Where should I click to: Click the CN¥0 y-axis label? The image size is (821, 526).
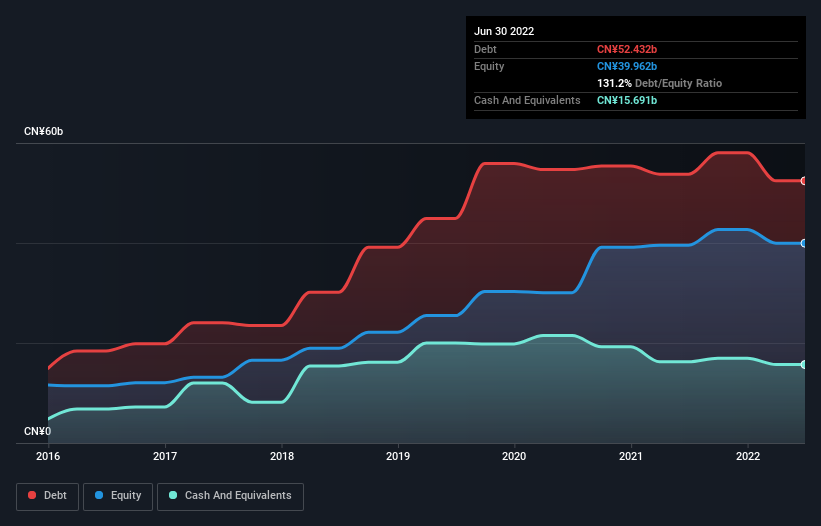point(38,431)
